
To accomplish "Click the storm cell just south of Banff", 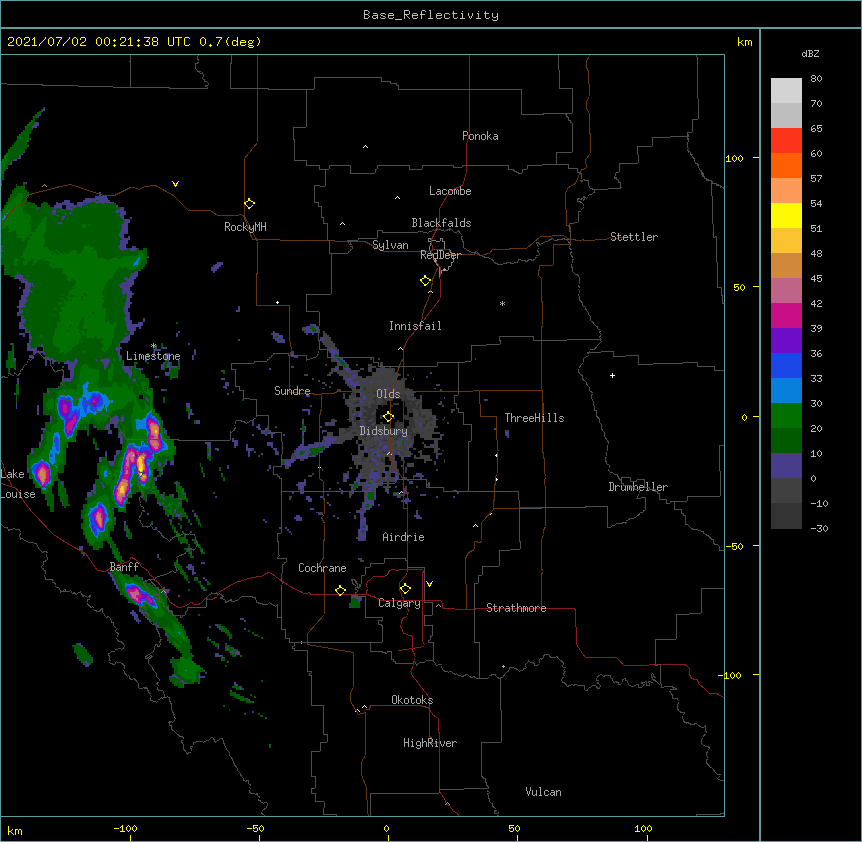I will pos(141,596).
